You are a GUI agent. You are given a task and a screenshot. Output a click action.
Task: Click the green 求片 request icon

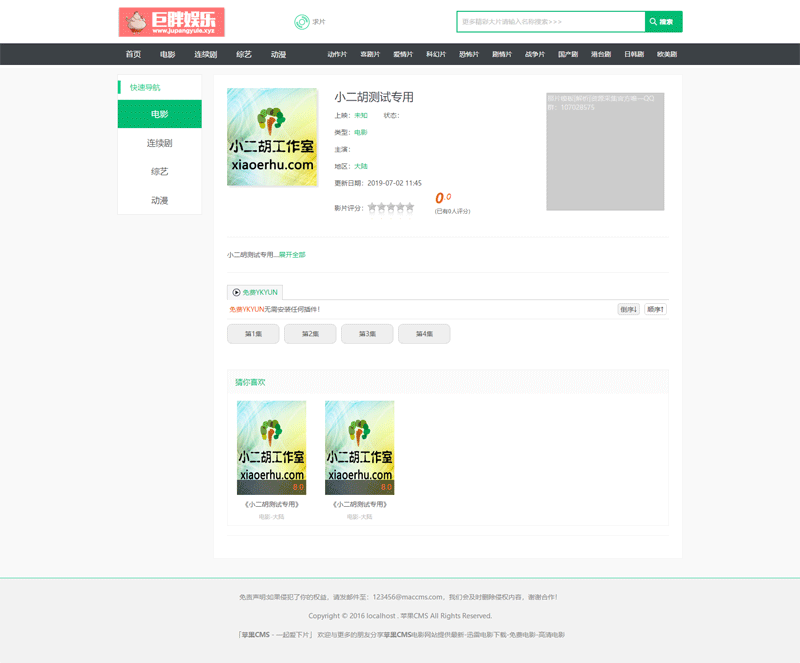click(301, 22)
